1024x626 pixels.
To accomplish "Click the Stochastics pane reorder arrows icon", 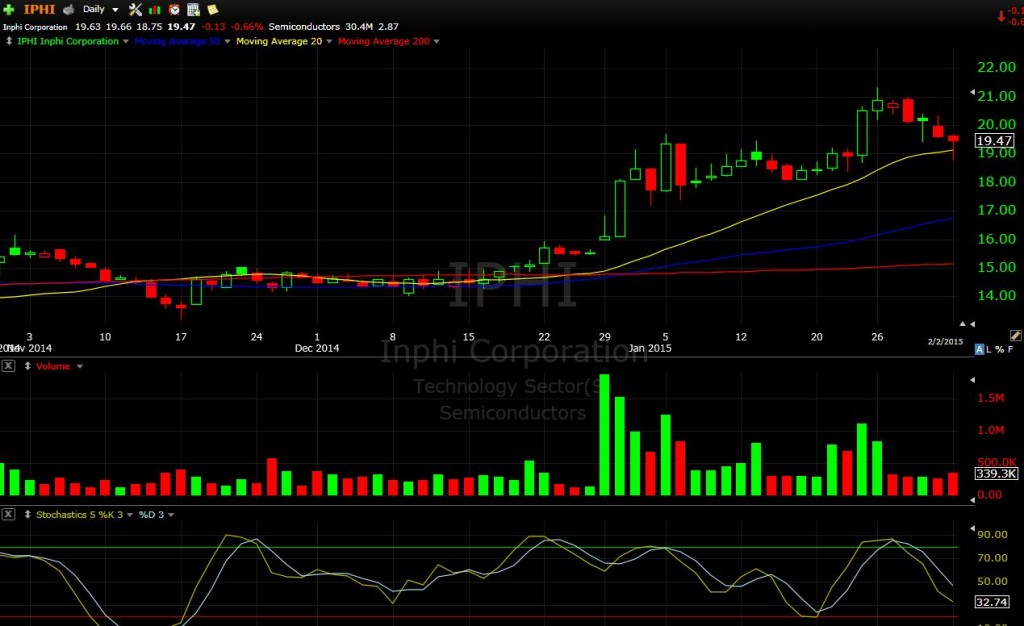I will coord(27,514).
